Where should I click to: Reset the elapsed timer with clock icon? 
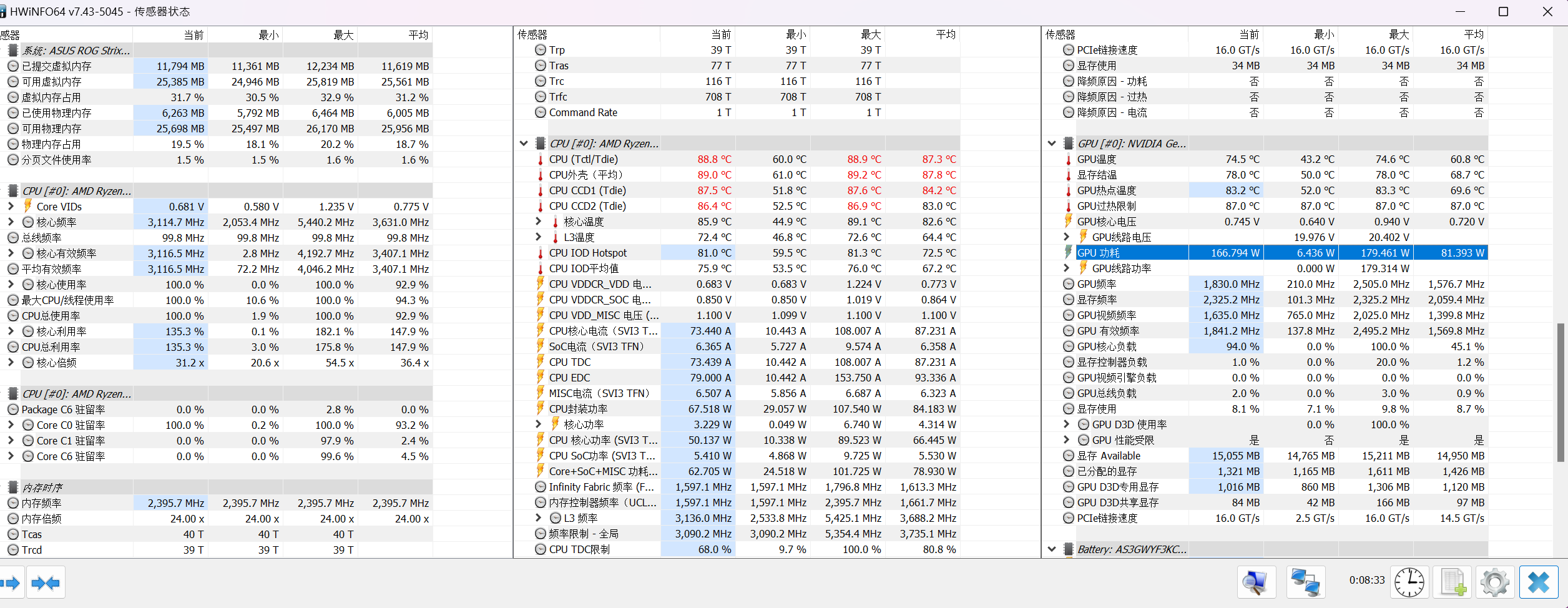pos(1409,583)
